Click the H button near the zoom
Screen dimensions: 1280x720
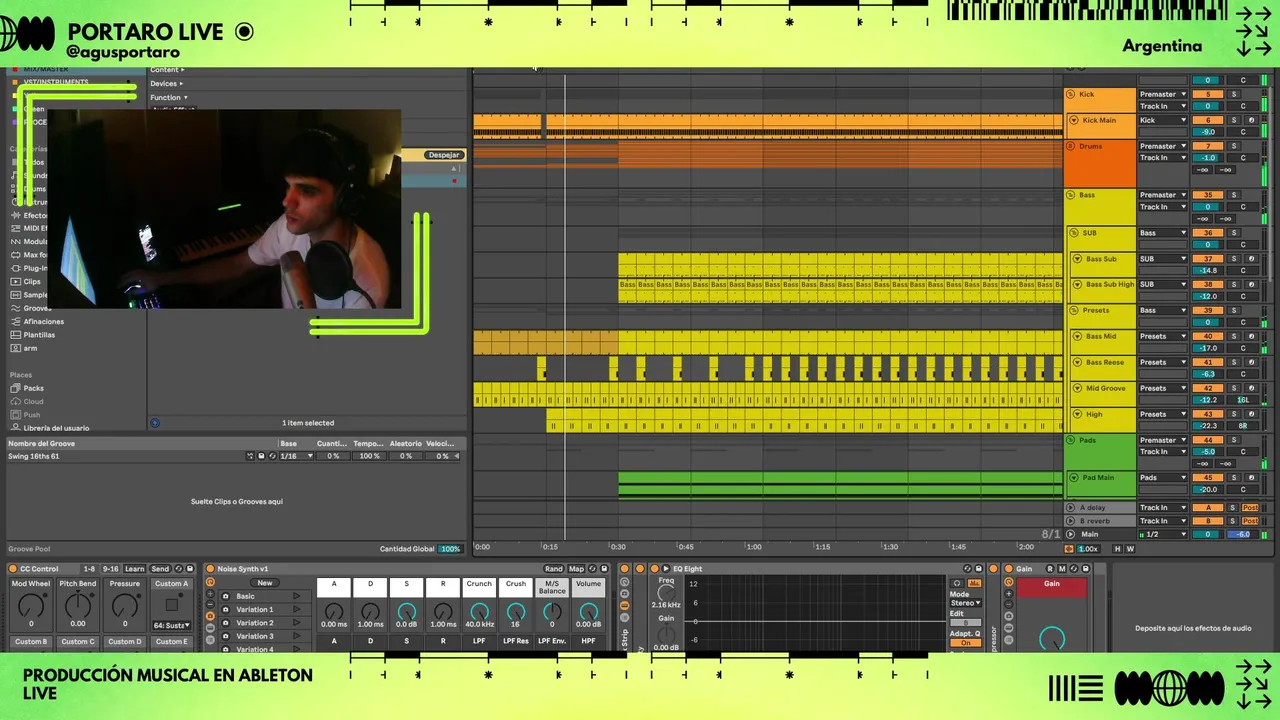click(x=1117, y=548)
